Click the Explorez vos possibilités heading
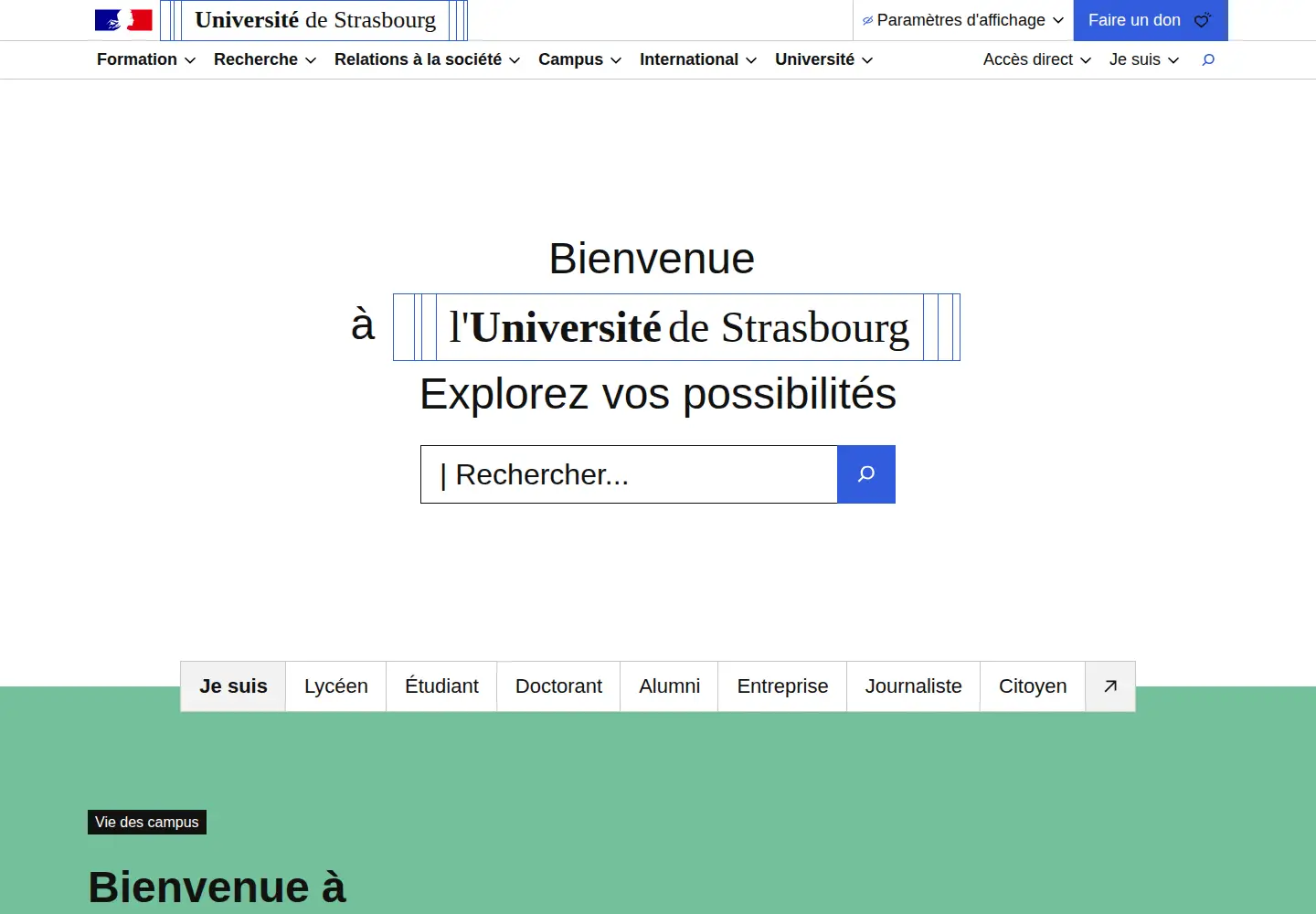The width and height of the screenshot is (1316, 914). (x=658, y=394)
